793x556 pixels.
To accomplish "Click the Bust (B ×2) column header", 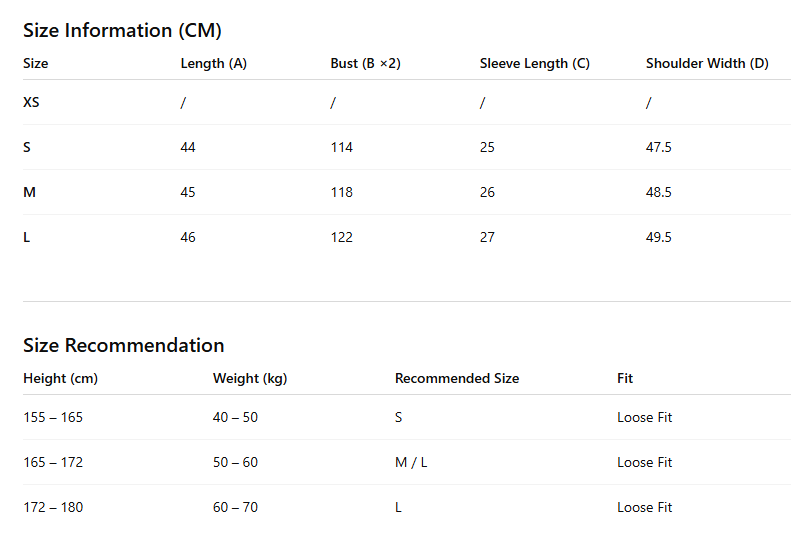I will click(365, 64).
